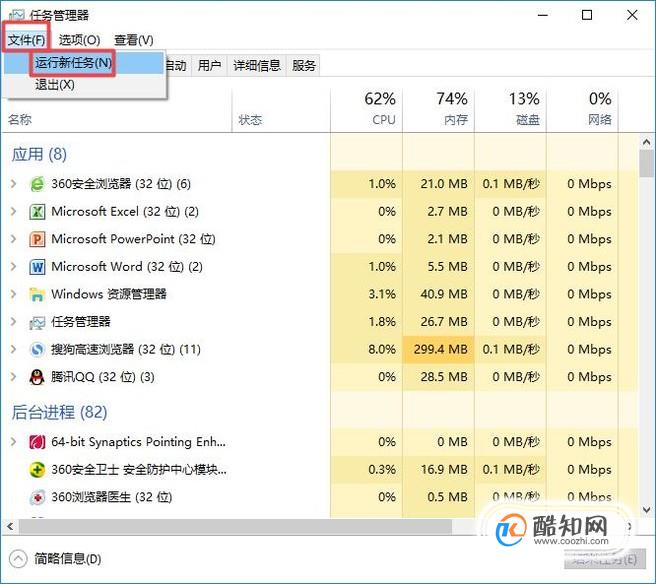This screenshot has width=656, height=584.
Task: Click the 21.0 MB memory cell
Action: pos(438,184)
